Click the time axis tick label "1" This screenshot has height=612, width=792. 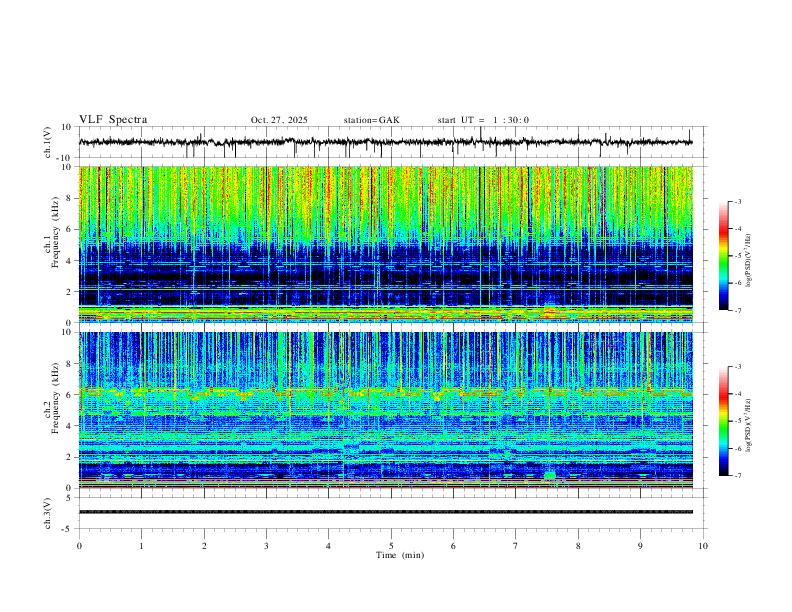[x=142, y=546]
